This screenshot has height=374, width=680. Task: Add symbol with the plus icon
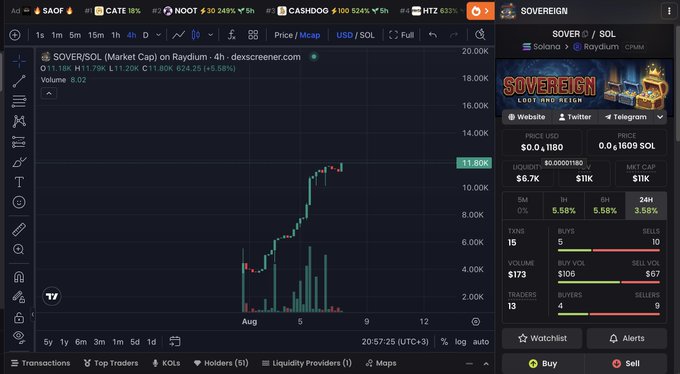(x=15, y=35)
